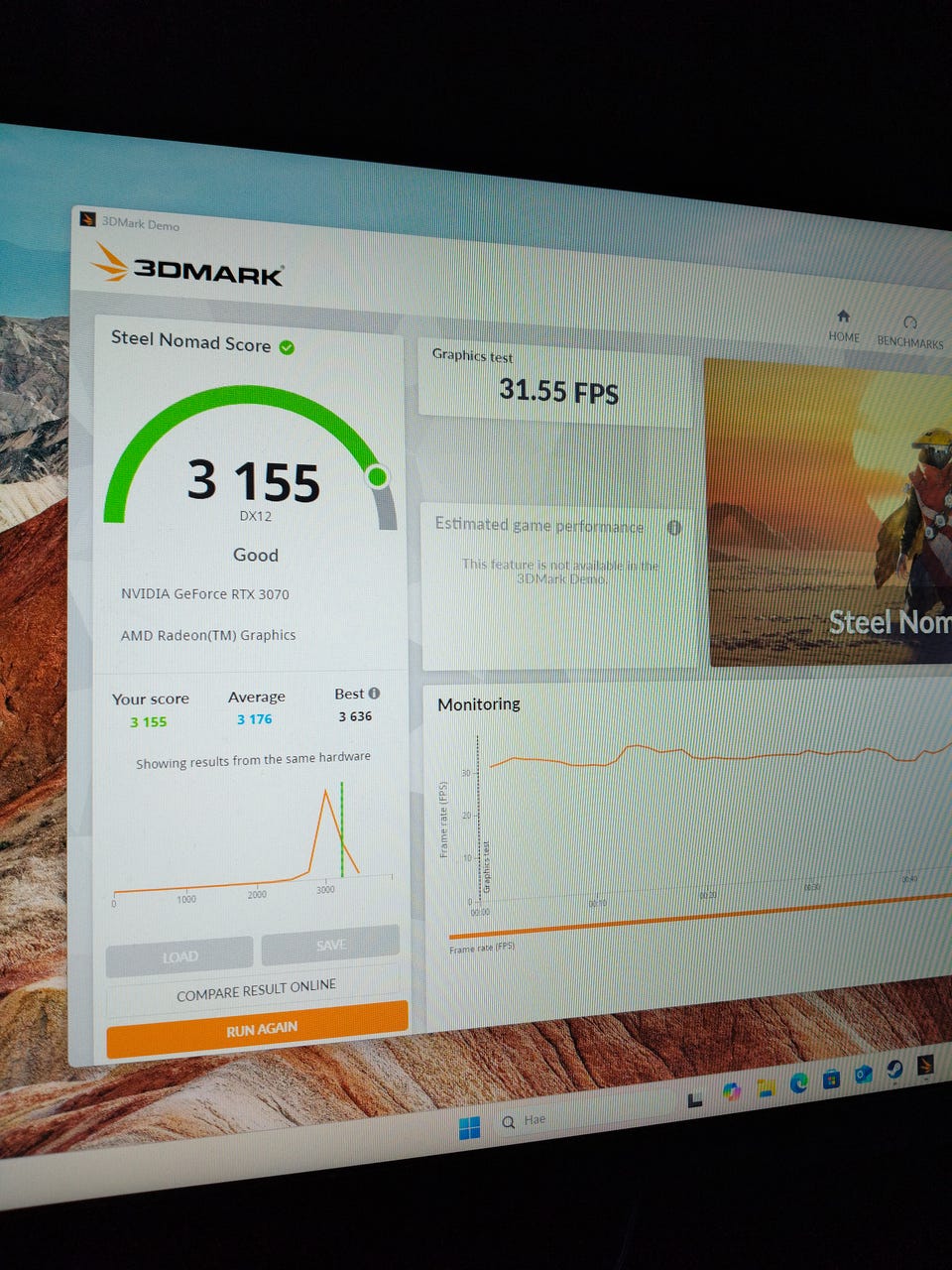Click the Average score 3 176
Image resolution: width=952 pixels, height=1270 pixels.
pyautogui.click(x=254, y=719)
